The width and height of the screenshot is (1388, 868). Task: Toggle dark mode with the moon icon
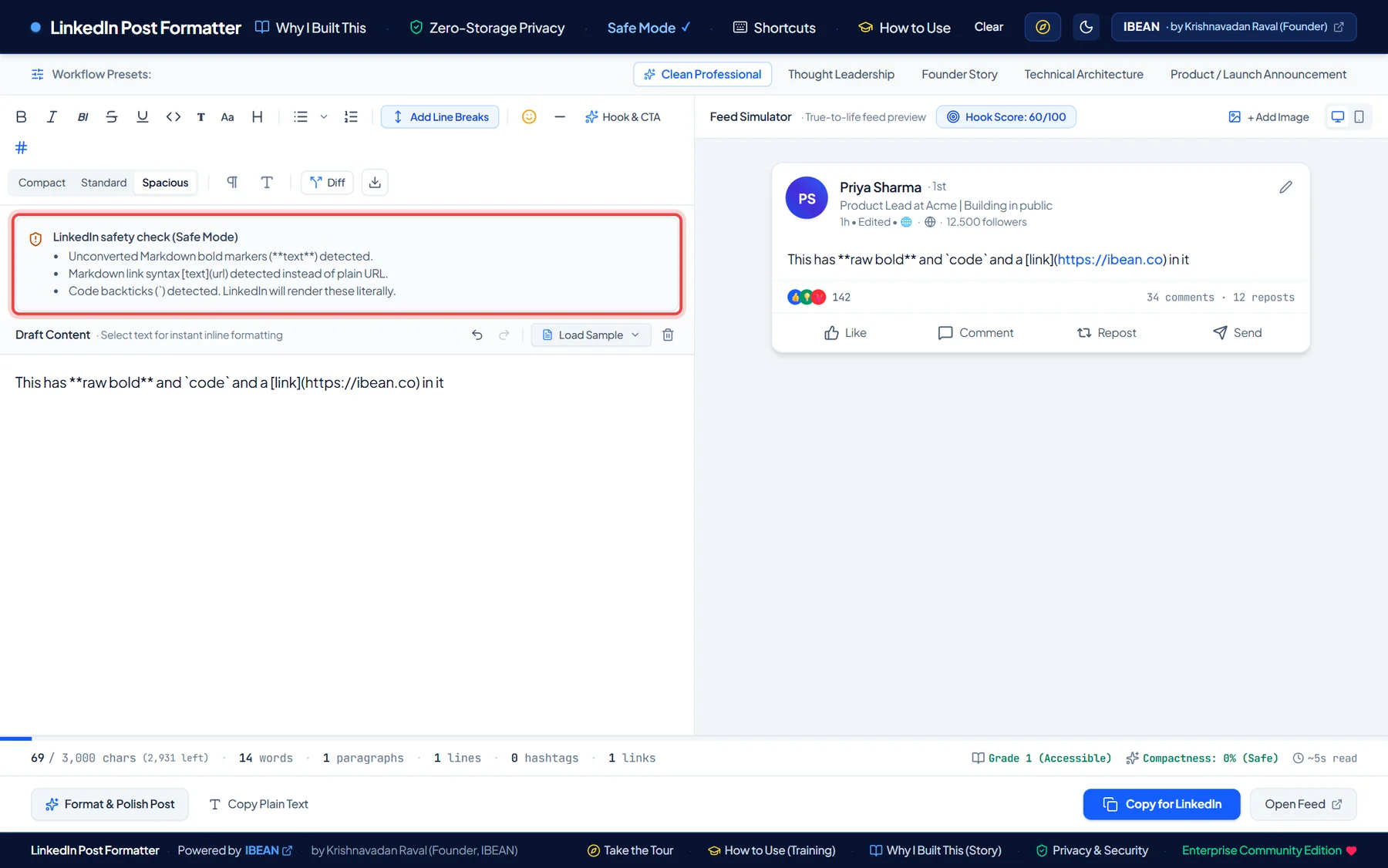[1086, 27]
